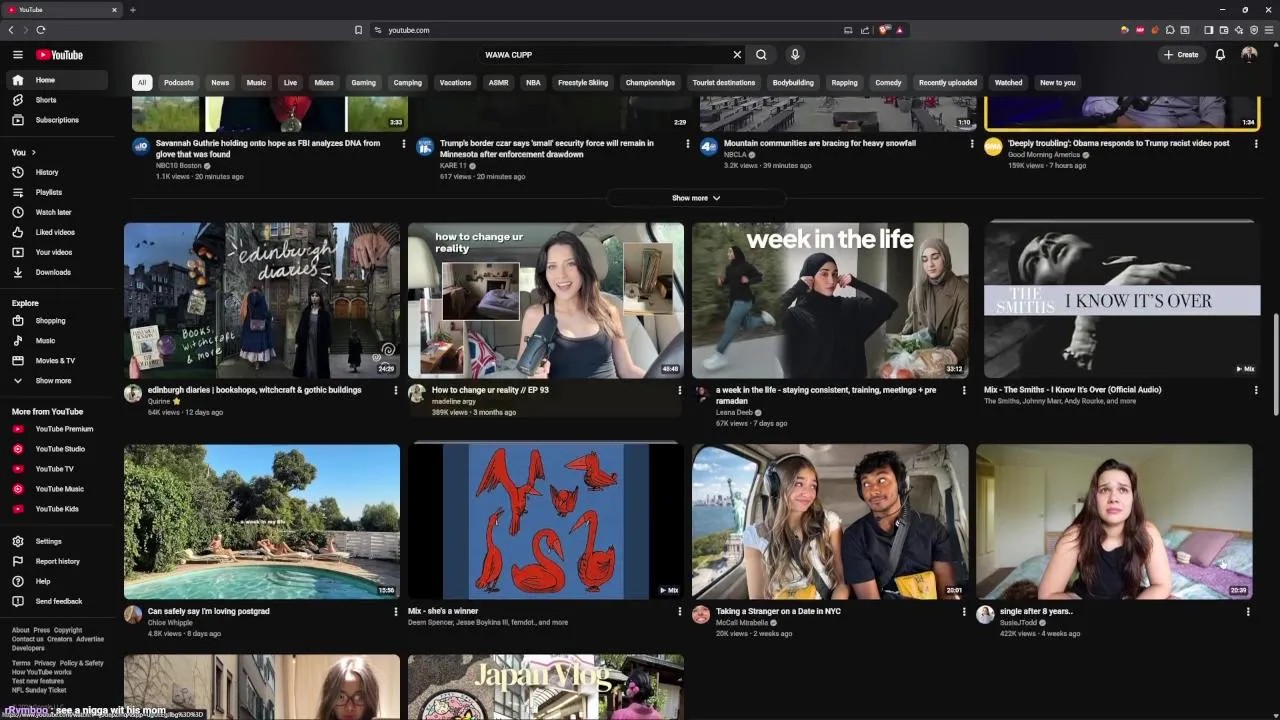Open options for single after 8 years video
Image resolution: width=1280 pixels, height=720 pixels.
click(1248, 612)
